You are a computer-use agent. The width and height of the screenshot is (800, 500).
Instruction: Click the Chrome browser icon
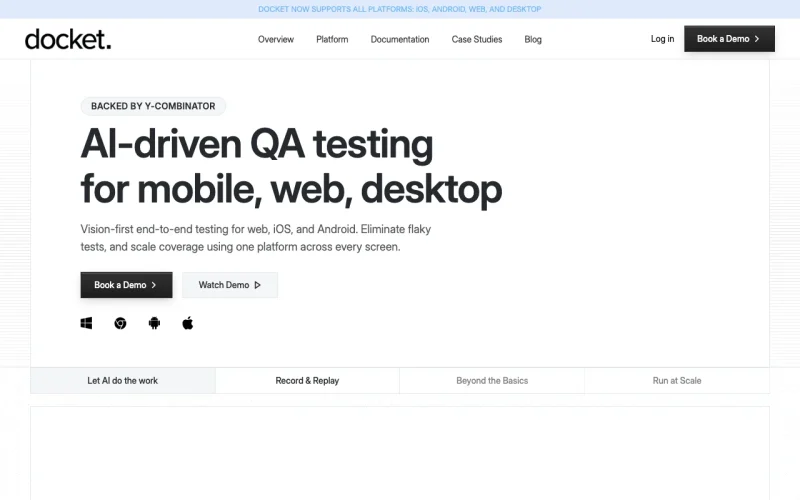click(120, 323)
